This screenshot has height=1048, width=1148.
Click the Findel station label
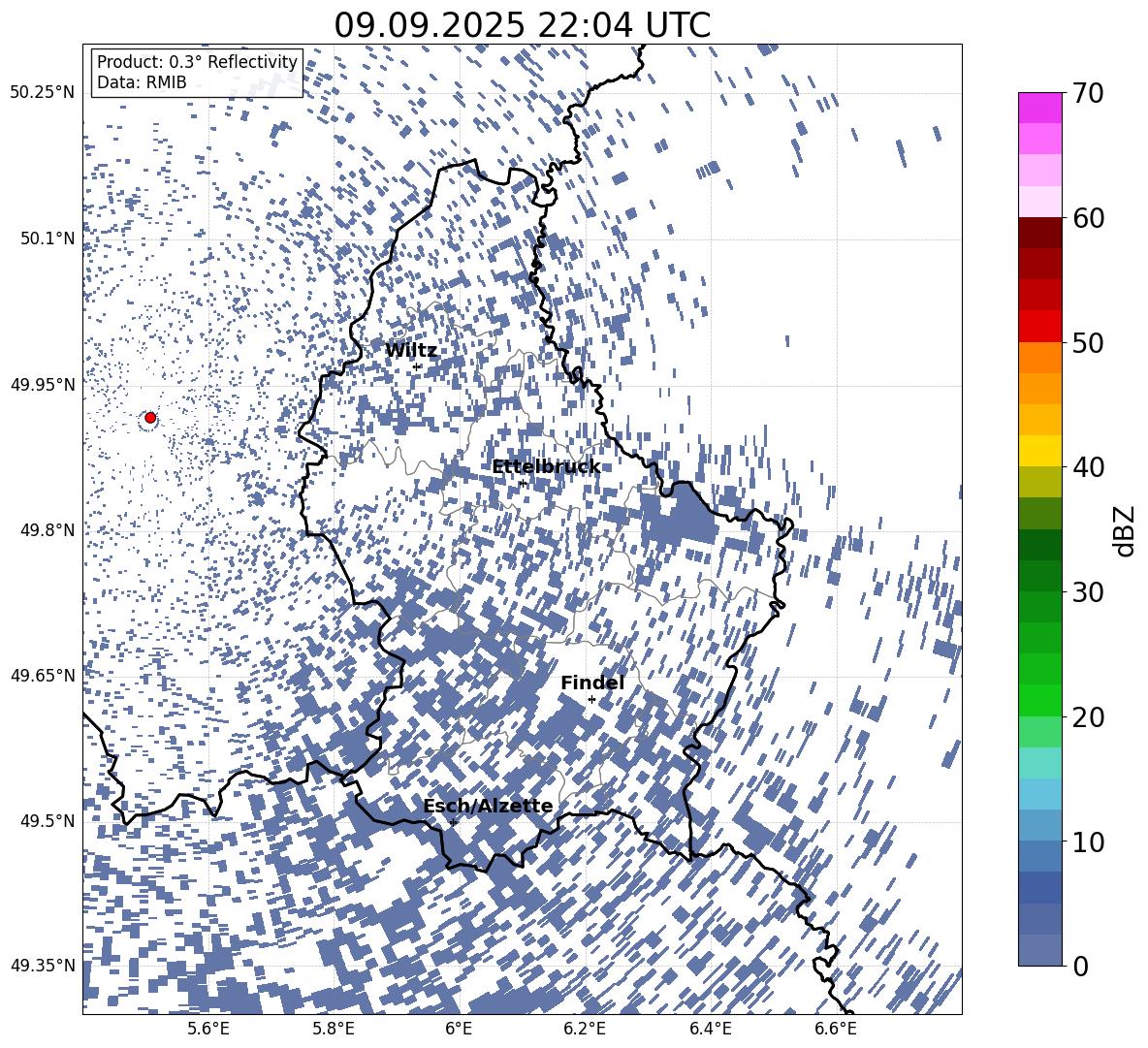592,683
